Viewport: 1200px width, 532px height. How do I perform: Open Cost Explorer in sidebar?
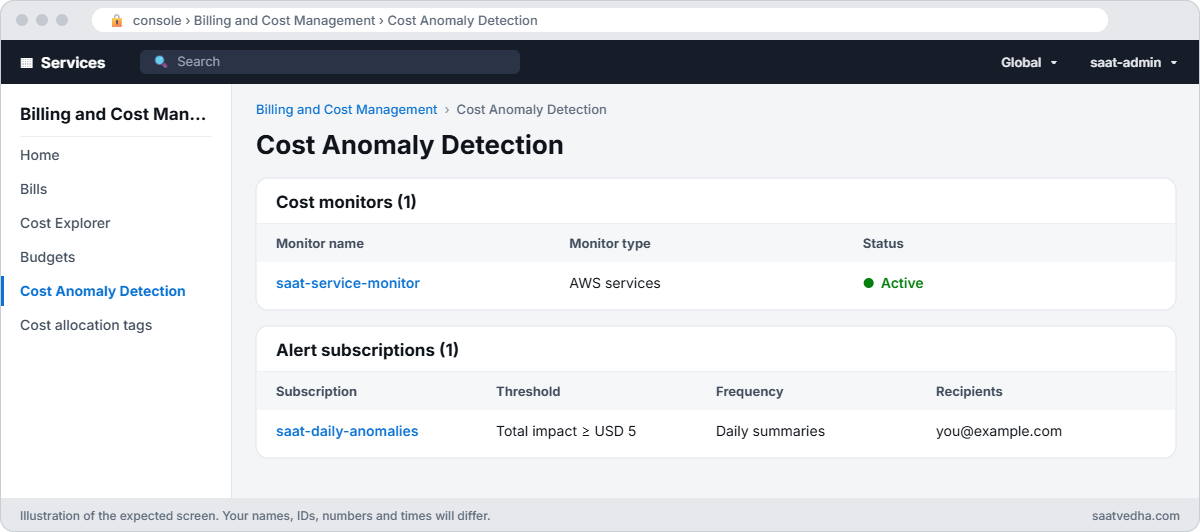65,223
